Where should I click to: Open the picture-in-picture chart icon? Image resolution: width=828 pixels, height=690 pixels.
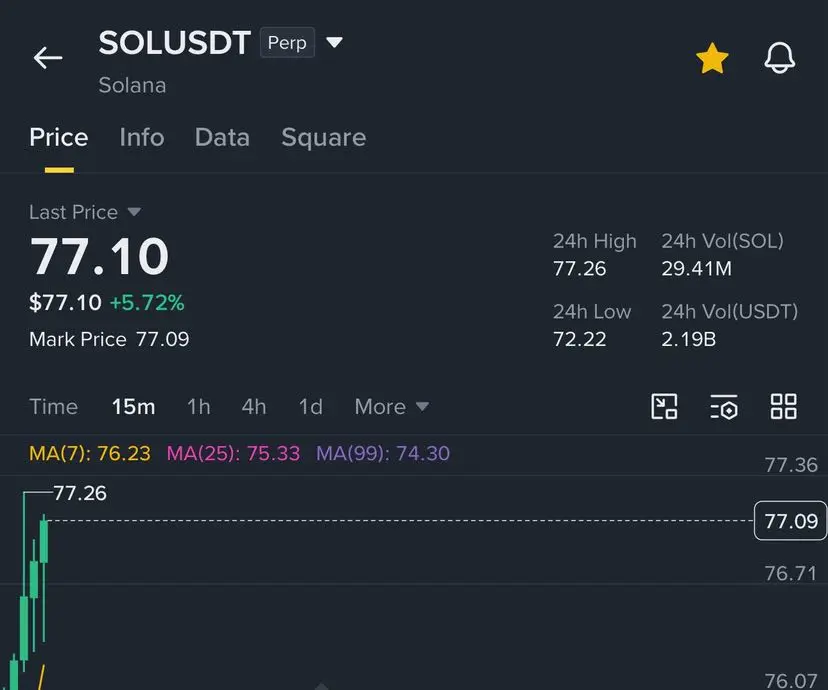(x=664, y=407)
